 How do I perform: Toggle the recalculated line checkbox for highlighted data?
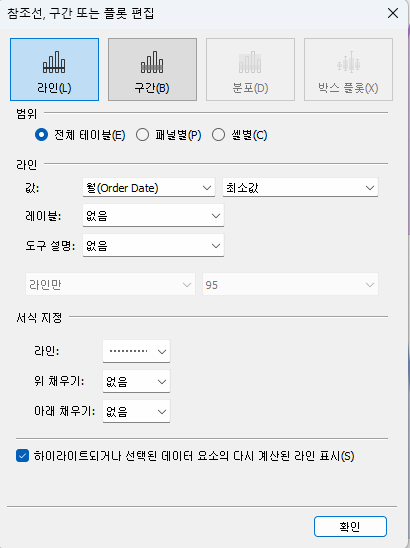(22, 456)
